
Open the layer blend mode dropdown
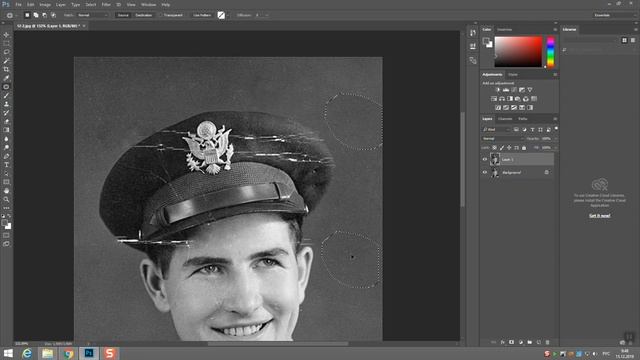pyautogui.click(x=502, y=139)
